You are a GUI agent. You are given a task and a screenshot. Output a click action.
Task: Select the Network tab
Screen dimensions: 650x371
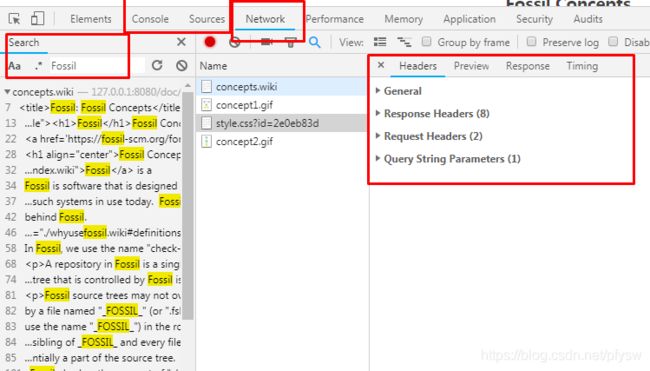point(265,19)
